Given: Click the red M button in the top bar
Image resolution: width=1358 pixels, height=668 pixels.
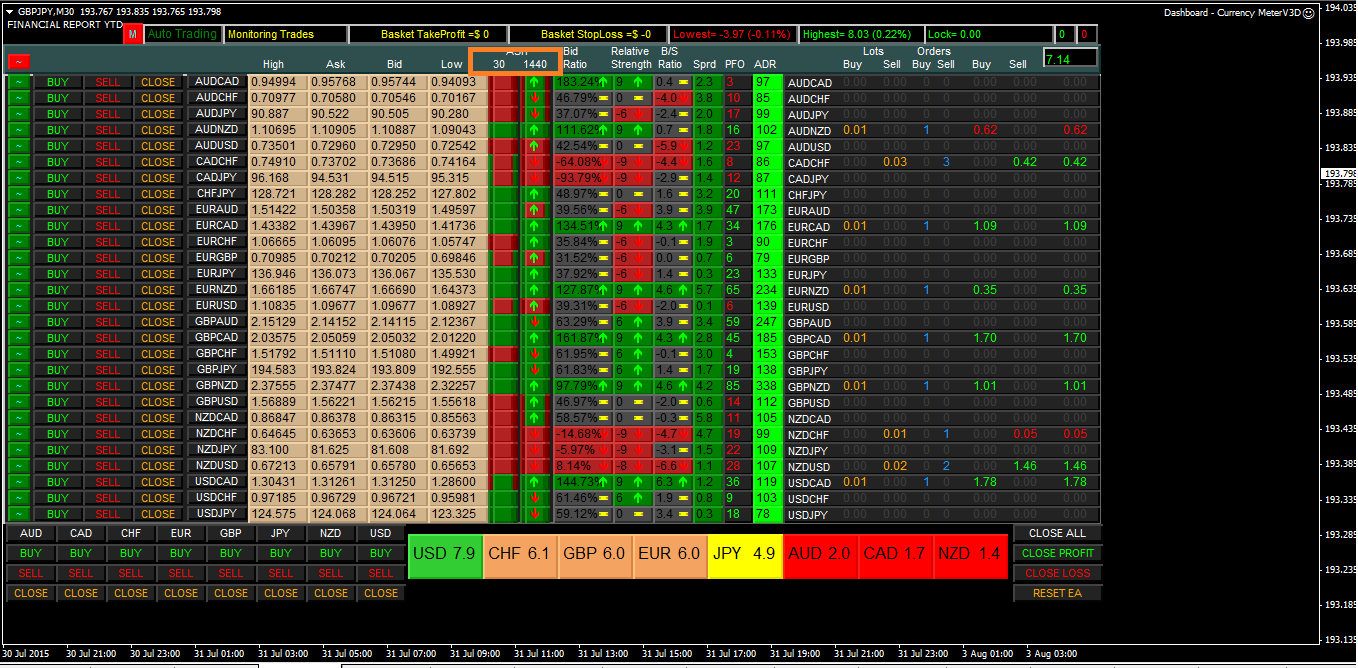Looking at the screenshot, I should 133,35.
